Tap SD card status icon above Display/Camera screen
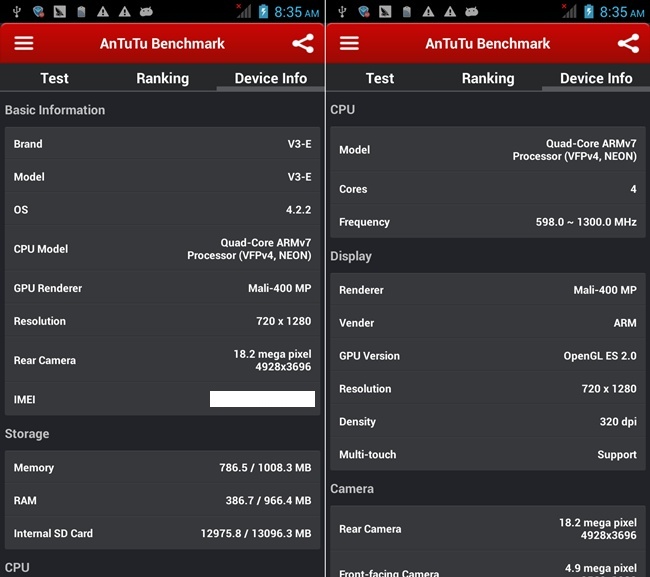Viewport: 650px width, 577px height. click(407, 12)
